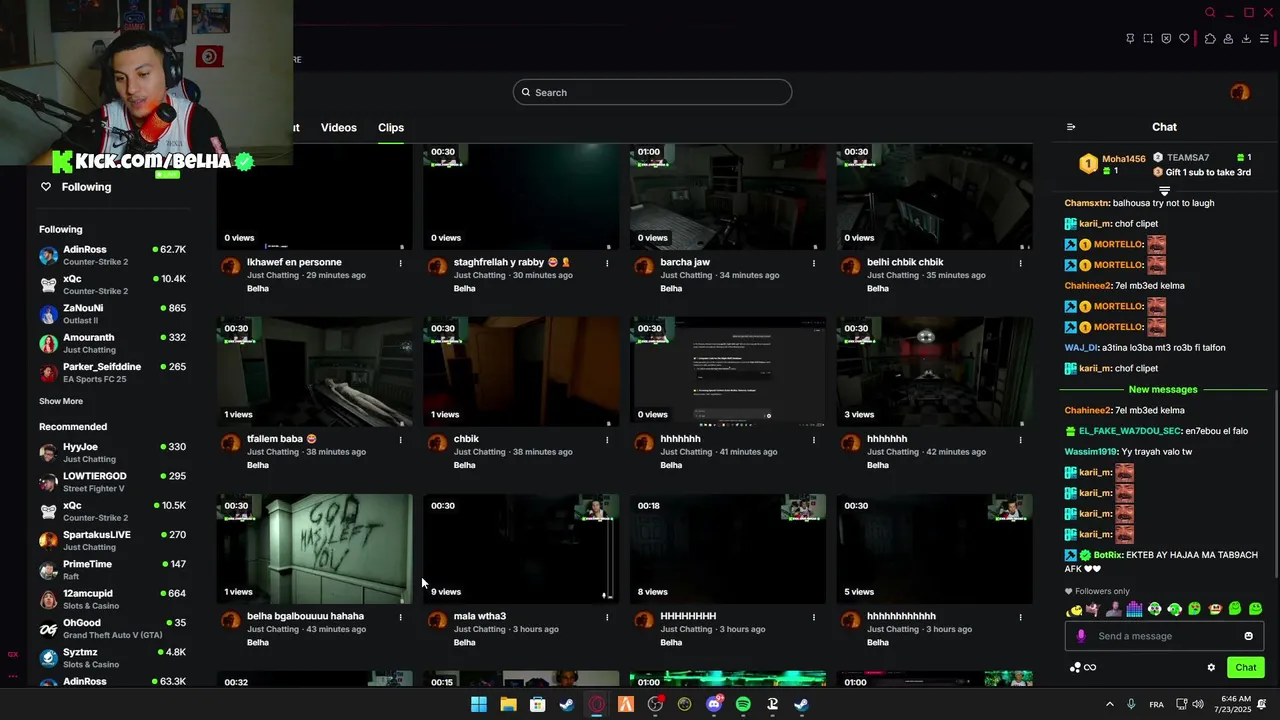The width and height of the screenshot is (1280, 720).
Task: Open Spotify from the taskbar
Action: pyautogui.click(x=743, y=704)
